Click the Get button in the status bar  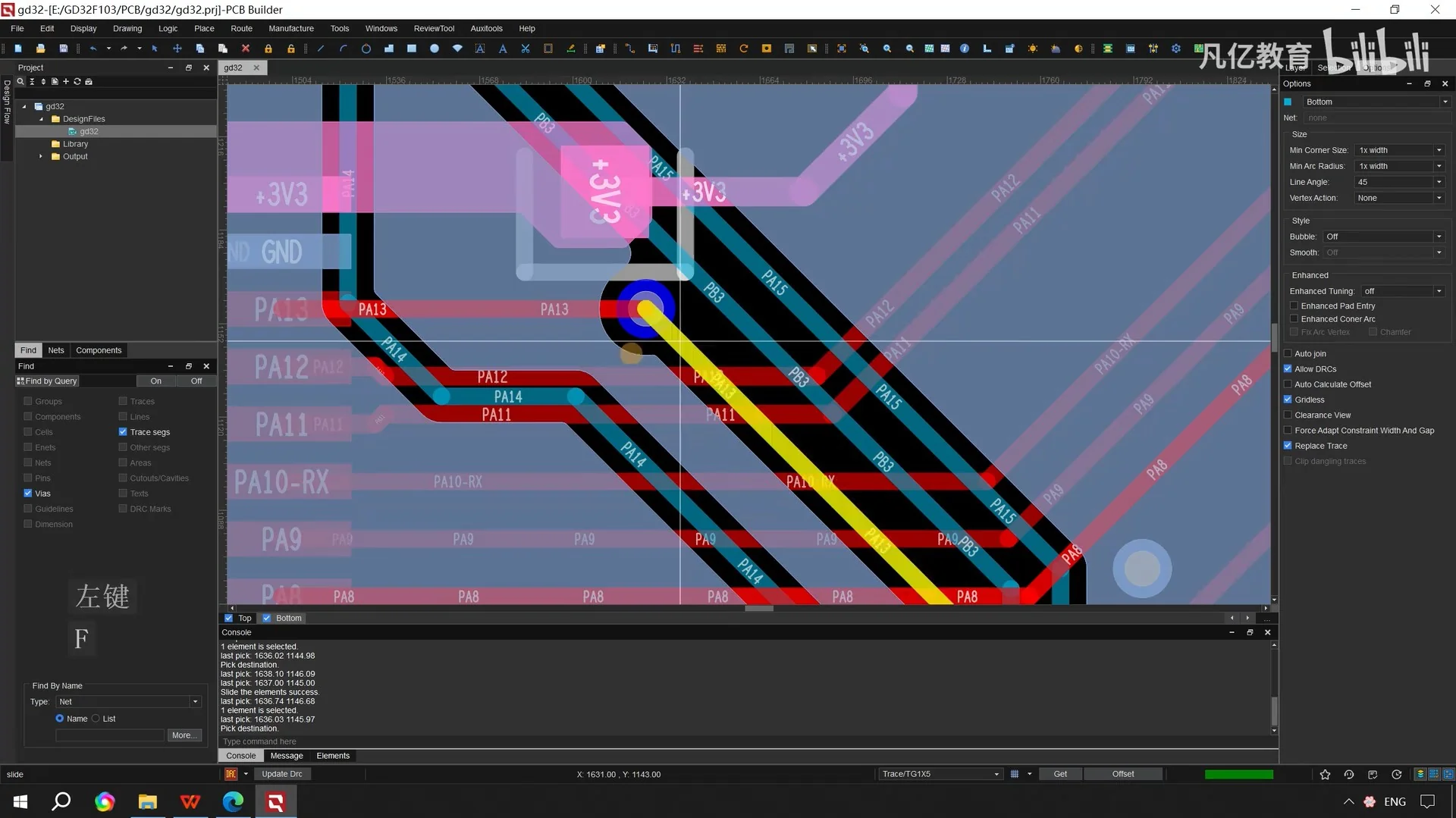(x=1059, y=773)
